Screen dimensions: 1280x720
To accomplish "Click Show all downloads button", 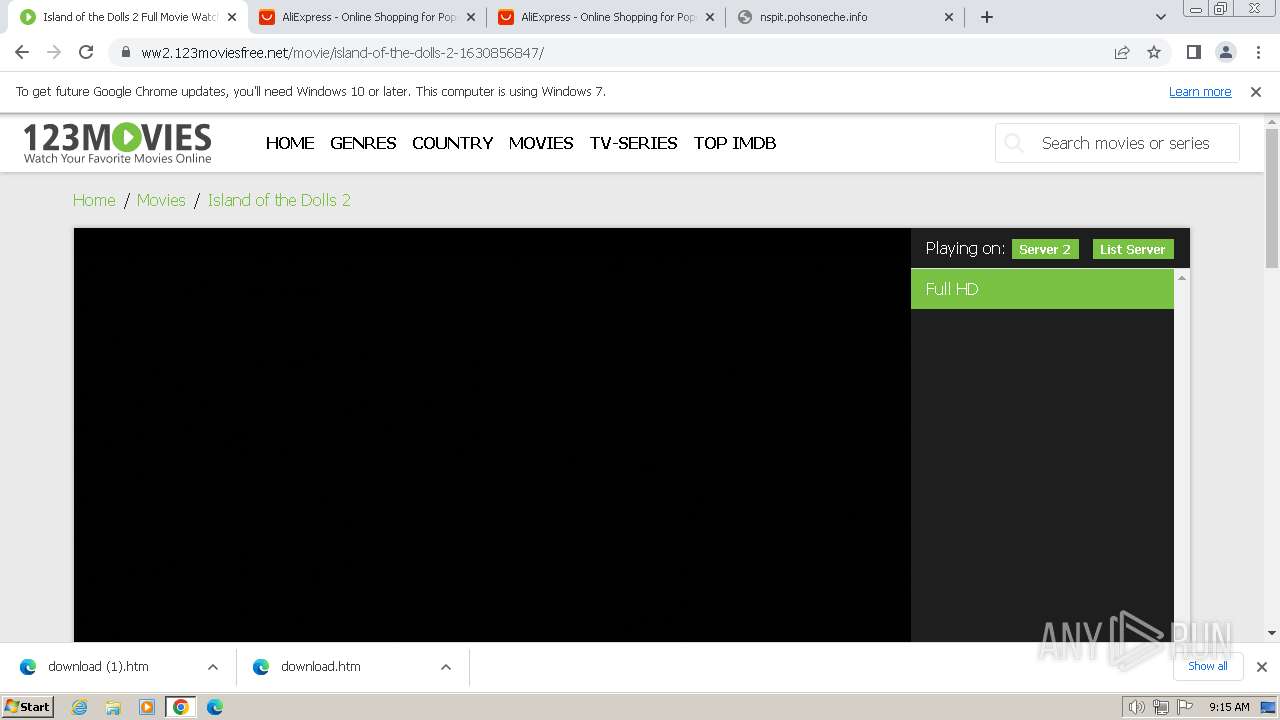I will (1208, 666).
